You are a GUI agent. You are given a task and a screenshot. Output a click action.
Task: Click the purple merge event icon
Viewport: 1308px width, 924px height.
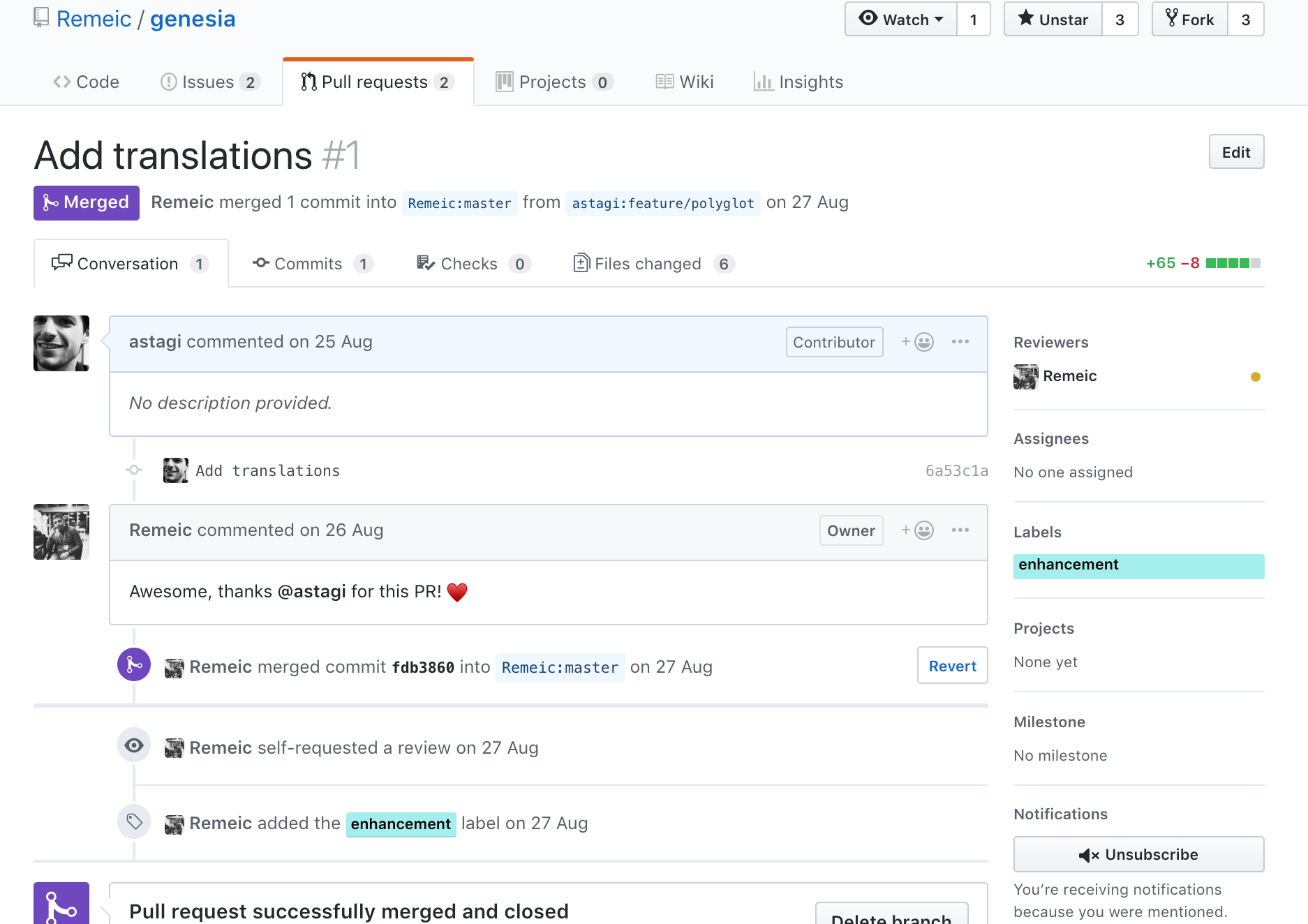tap(134, 665)
